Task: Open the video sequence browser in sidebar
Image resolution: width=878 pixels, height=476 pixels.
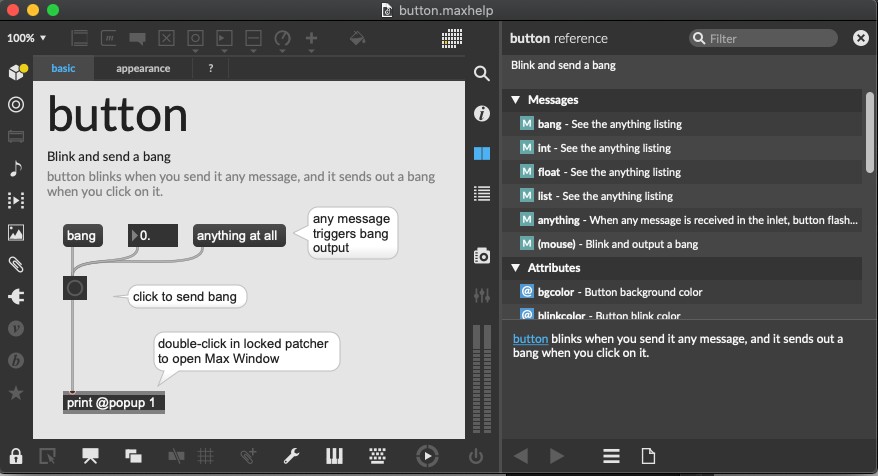Action: pos(16,200)
